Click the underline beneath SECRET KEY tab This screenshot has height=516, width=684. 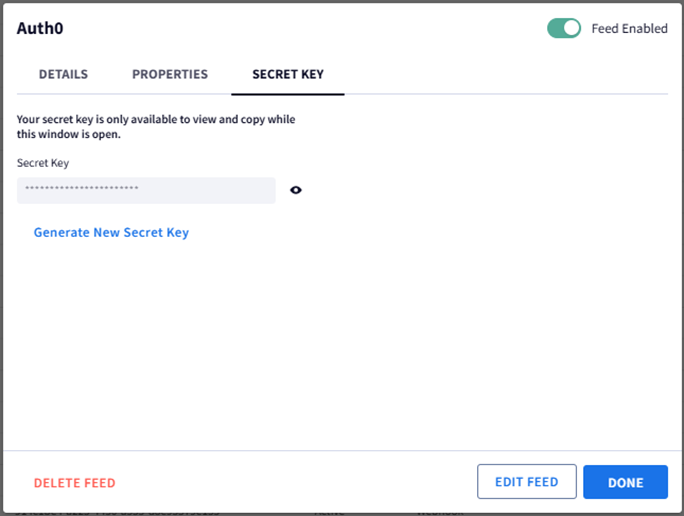pyautogui.click(x=288, y=94)
